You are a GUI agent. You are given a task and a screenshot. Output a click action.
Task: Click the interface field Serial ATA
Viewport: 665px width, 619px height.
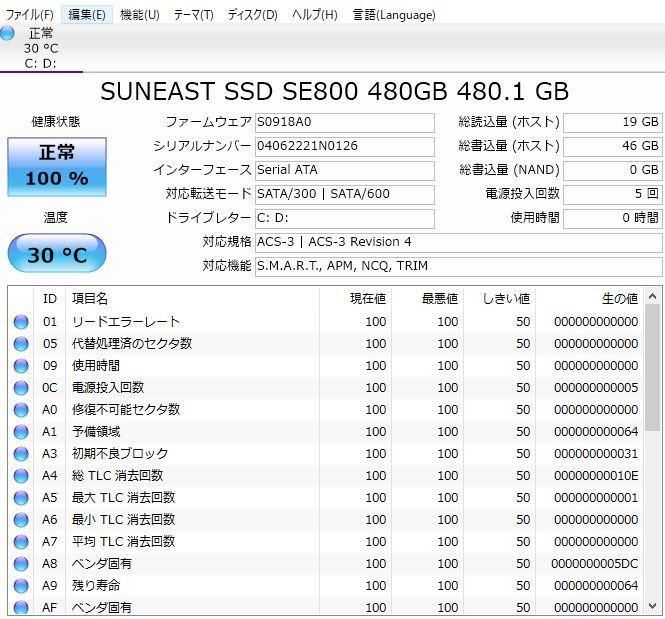pos(344,170)
